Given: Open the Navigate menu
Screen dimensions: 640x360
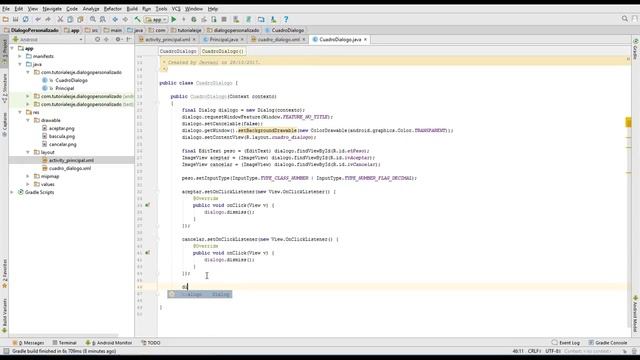Looking at the screenshot, I should 52,9.
